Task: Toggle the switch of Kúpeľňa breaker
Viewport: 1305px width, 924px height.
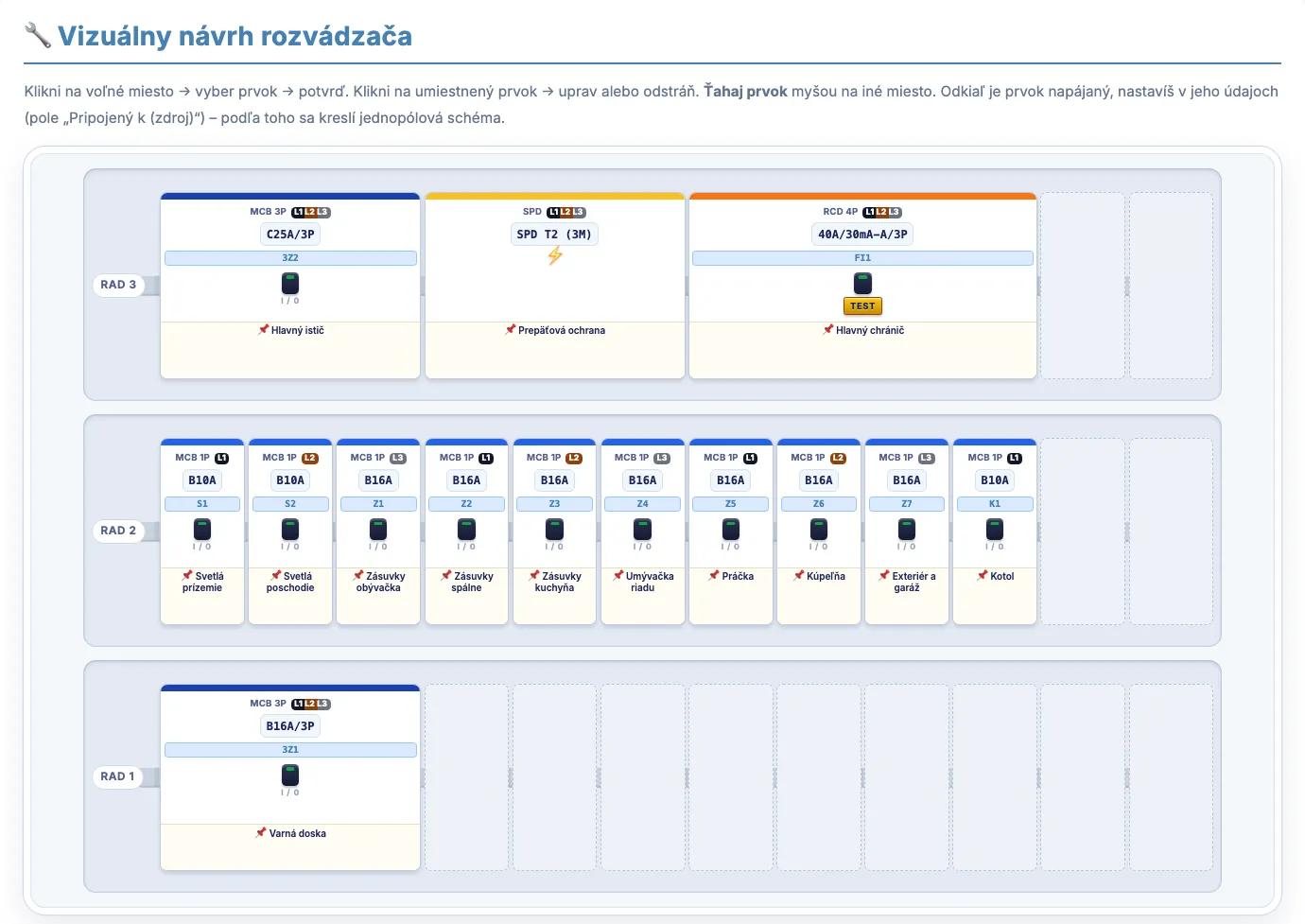Action: coord(819,529)
